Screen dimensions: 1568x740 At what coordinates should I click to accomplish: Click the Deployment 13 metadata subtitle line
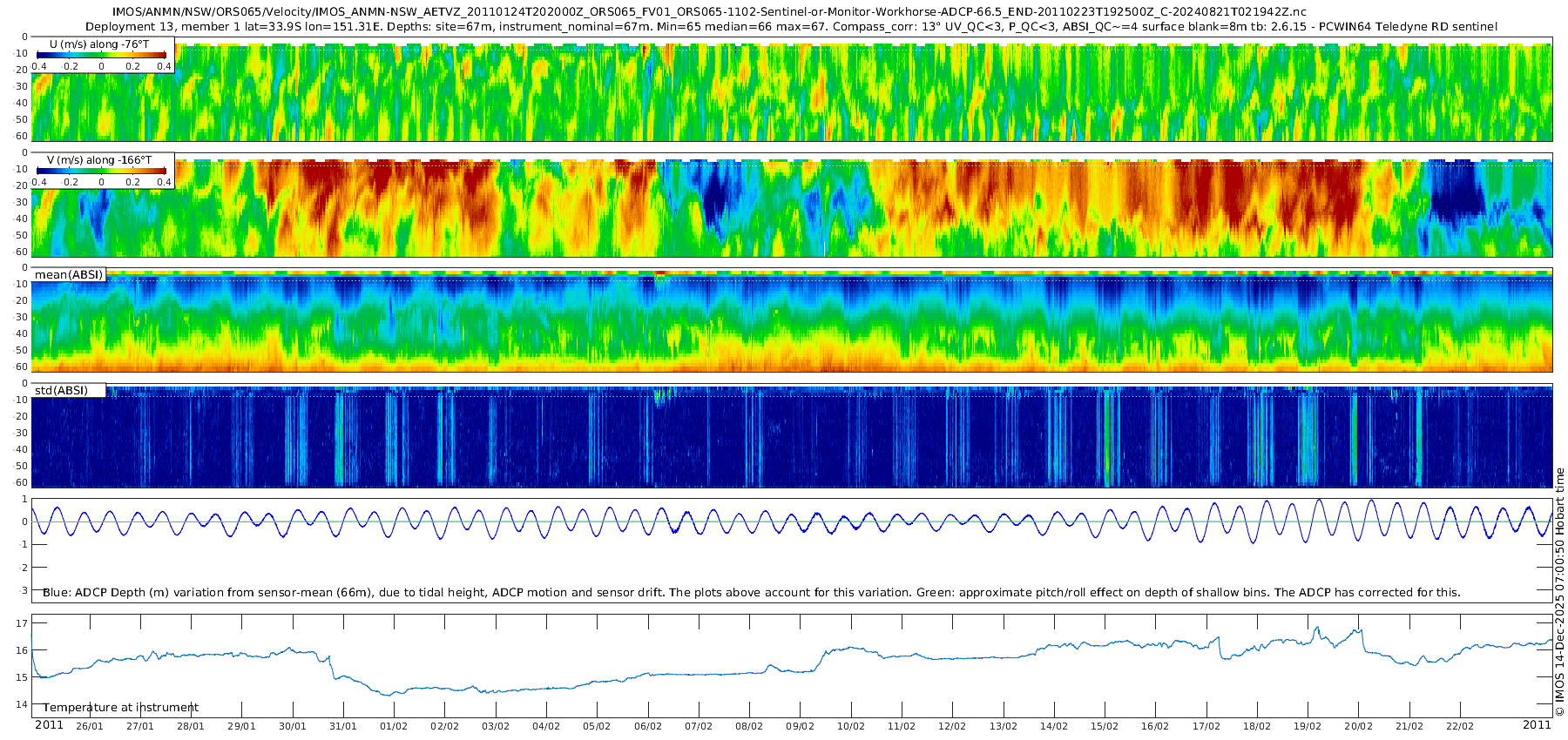click(791, 26)
